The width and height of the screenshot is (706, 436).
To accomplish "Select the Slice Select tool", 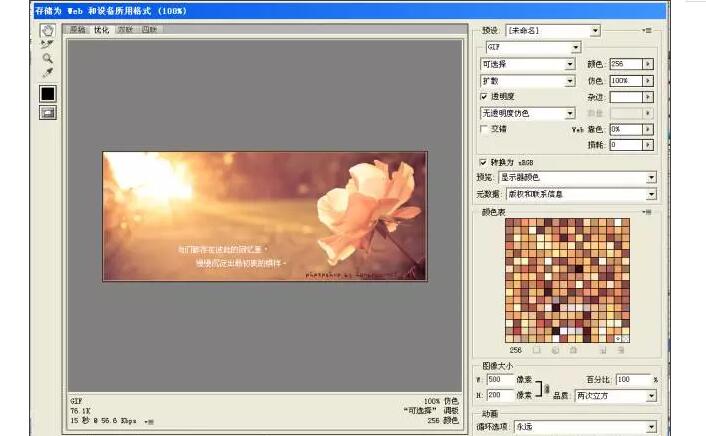I will click(x=47, y=44).
